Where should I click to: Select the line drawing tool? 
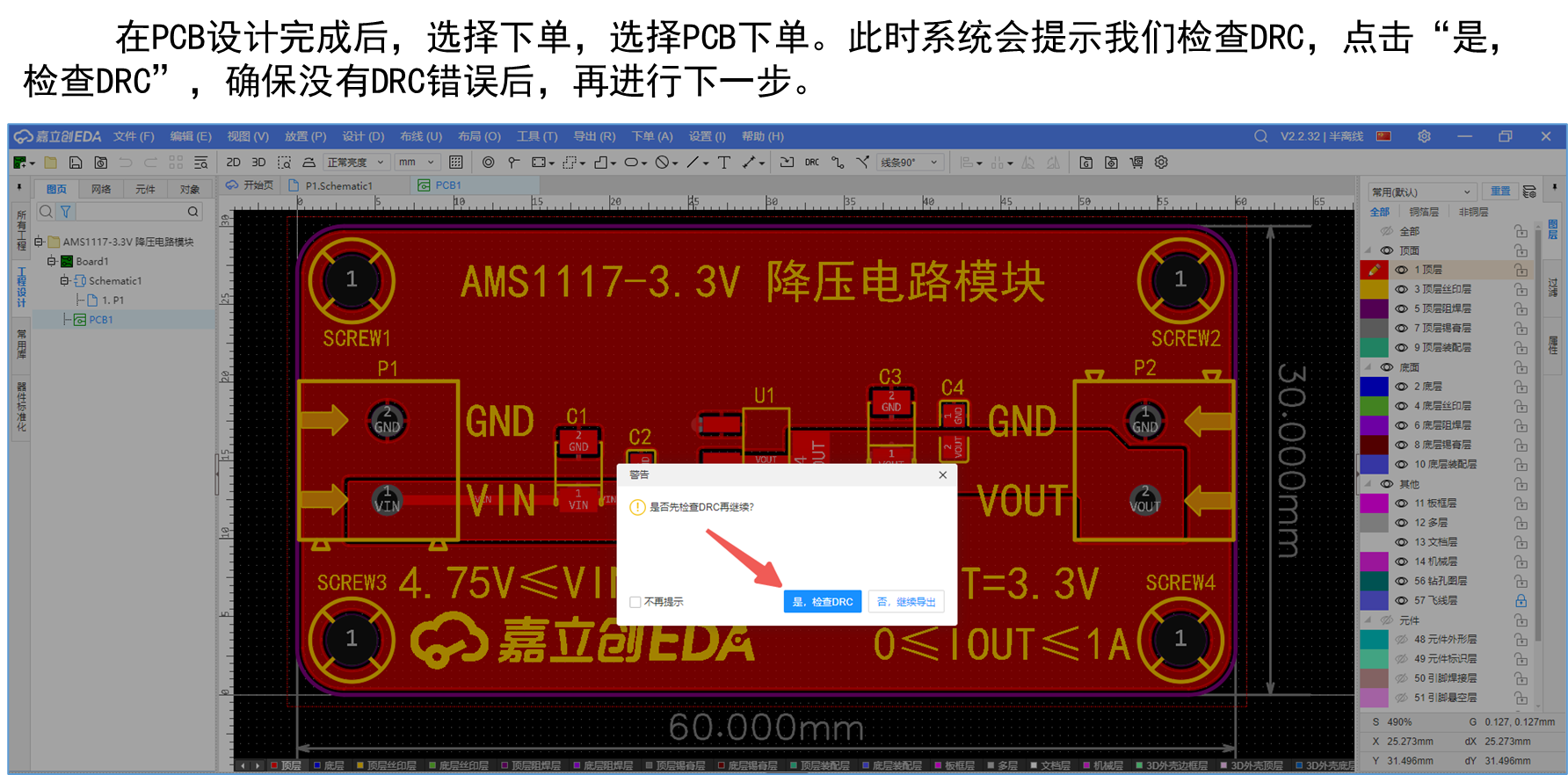(693, 163)
